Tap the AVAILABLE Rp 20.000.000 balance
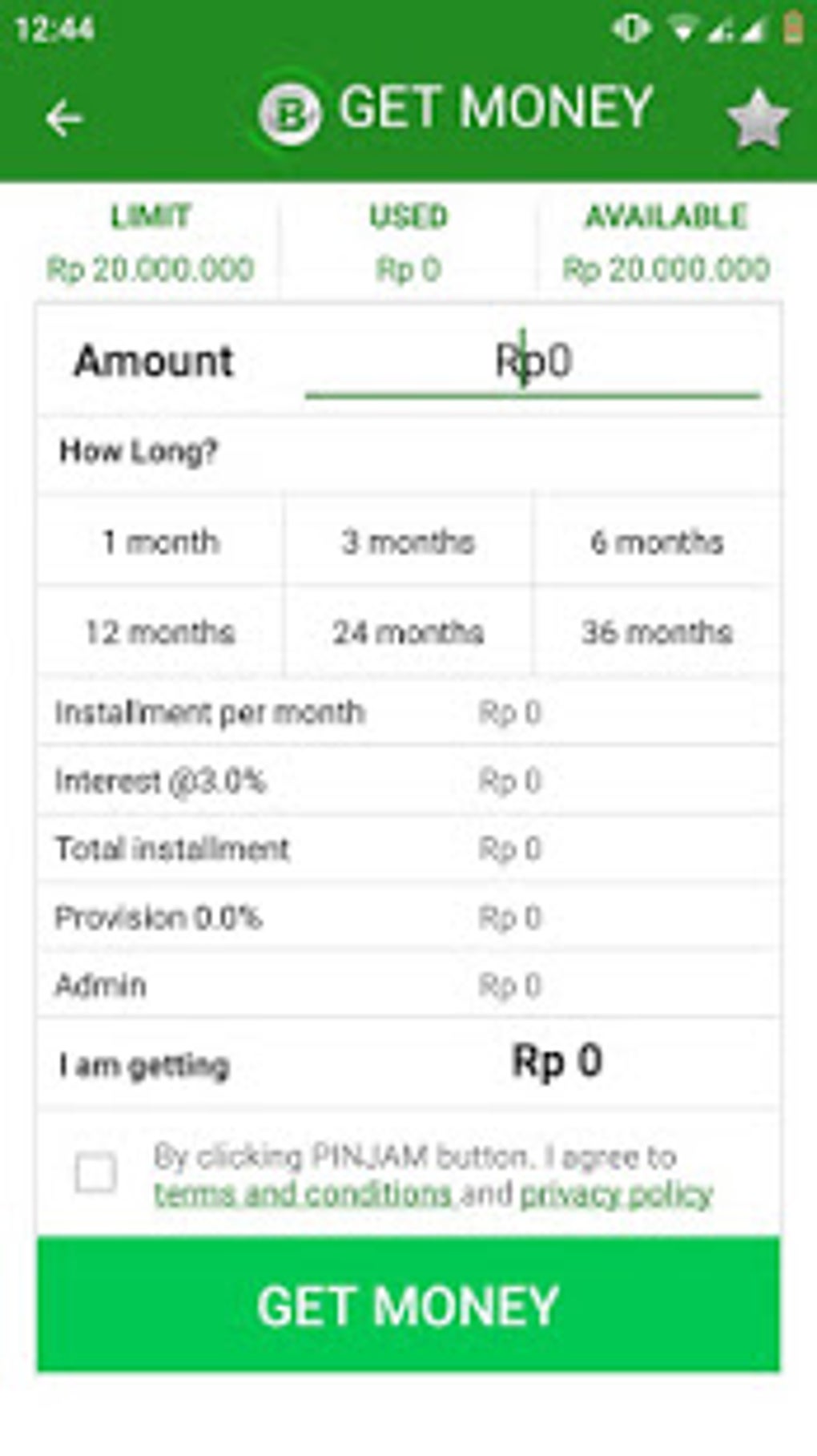The image size is (817, 1456). 666,268
